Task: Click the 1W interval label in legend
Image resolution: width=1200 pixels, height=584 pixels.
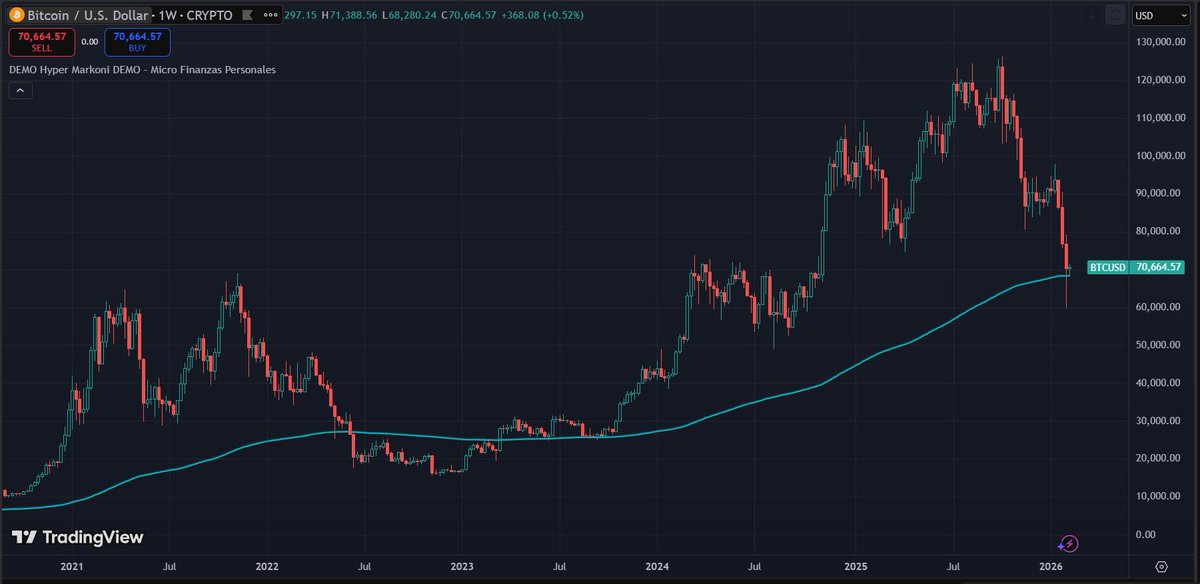Action: [167, 16]
